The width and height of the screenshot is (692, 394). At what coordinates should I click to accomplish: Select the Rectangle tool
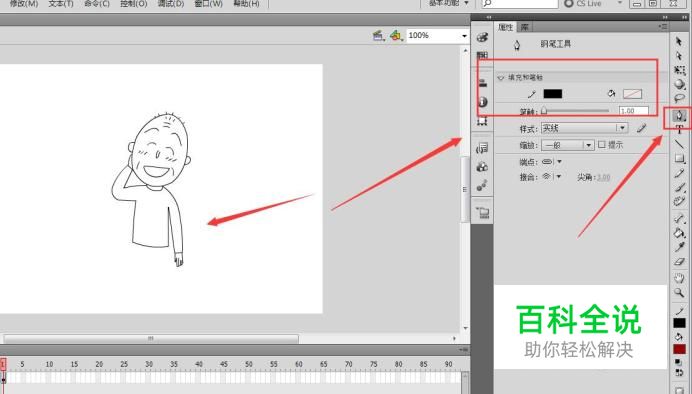679,158
